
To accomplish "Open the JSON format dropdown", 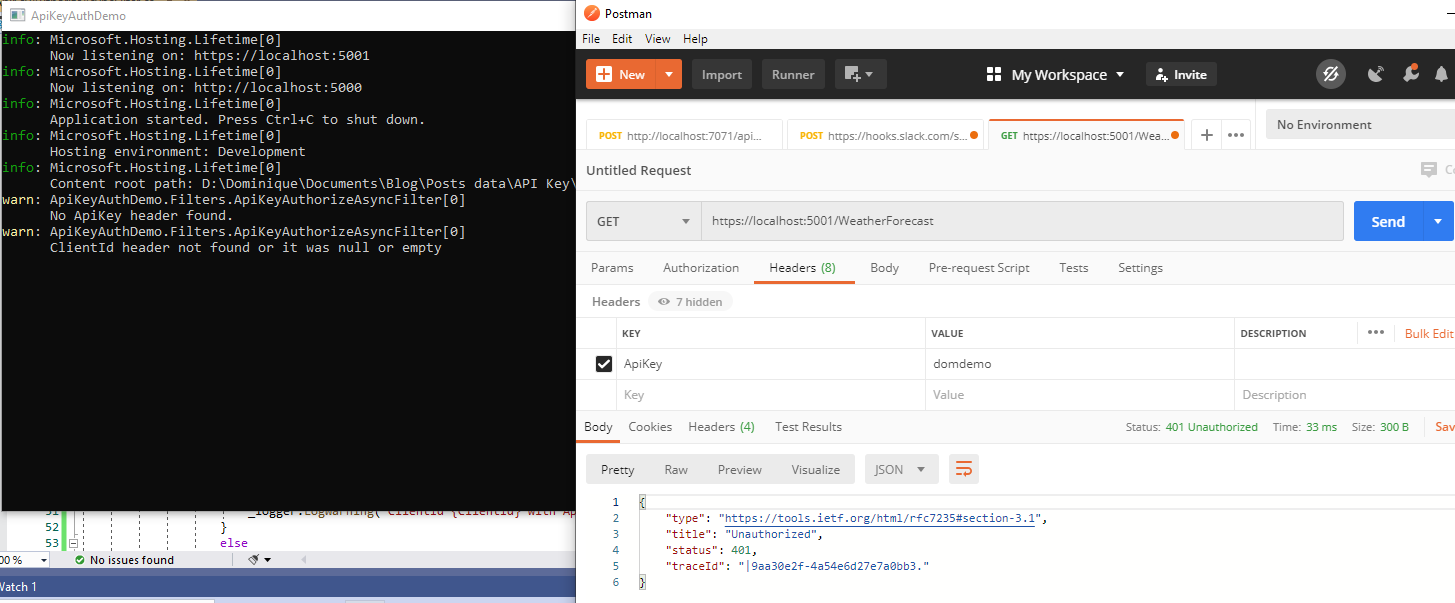I will pyautogui.click(x=901, y=469).
